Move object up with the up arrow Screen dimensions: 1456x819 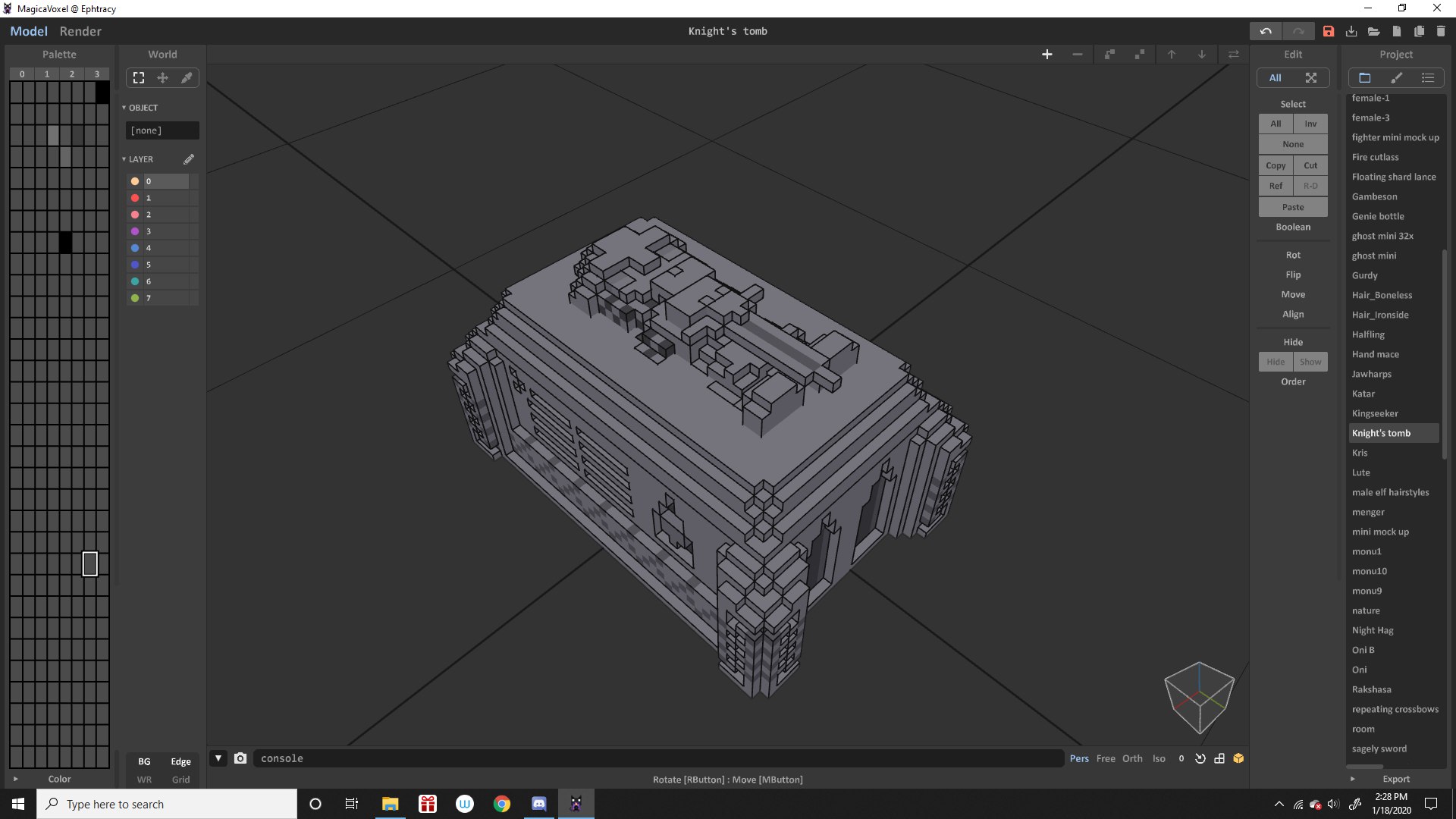click(x=1172, y=55)
